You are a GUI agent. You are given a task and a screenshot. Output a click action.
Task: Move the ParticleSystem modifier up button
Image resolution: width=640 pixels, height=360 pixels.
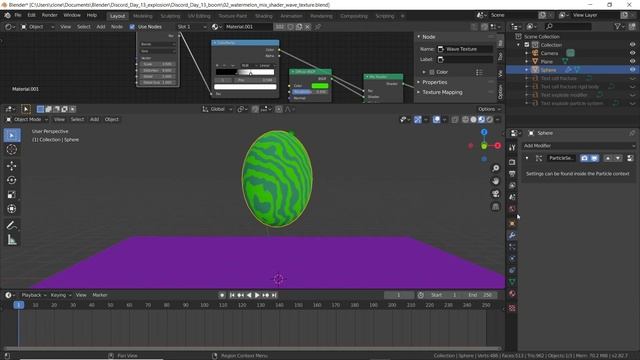click(608, 158)
